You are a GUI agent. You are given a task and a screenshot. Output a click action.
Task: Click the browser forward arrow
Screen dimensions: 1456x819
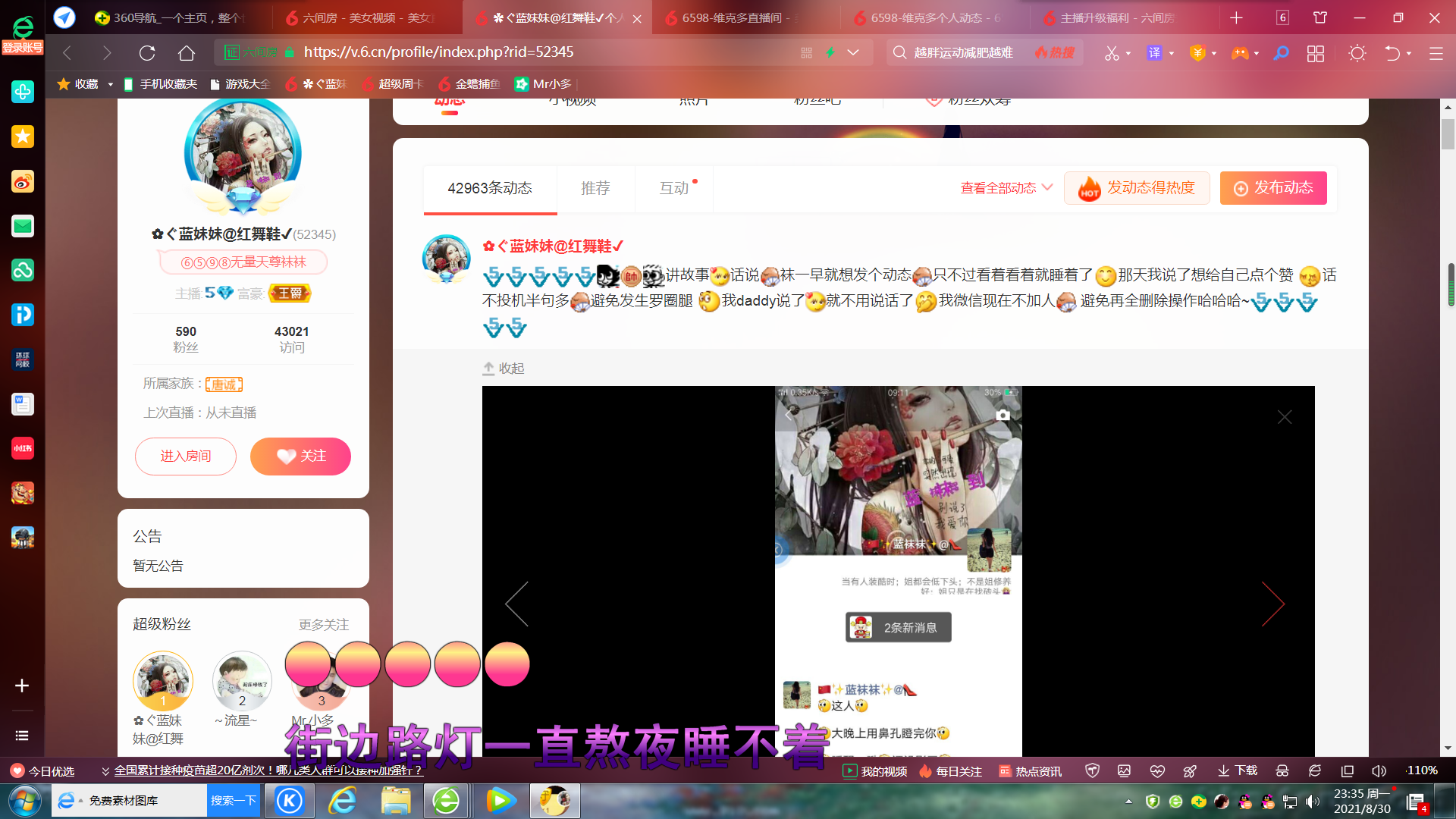(x=107, y=52)
